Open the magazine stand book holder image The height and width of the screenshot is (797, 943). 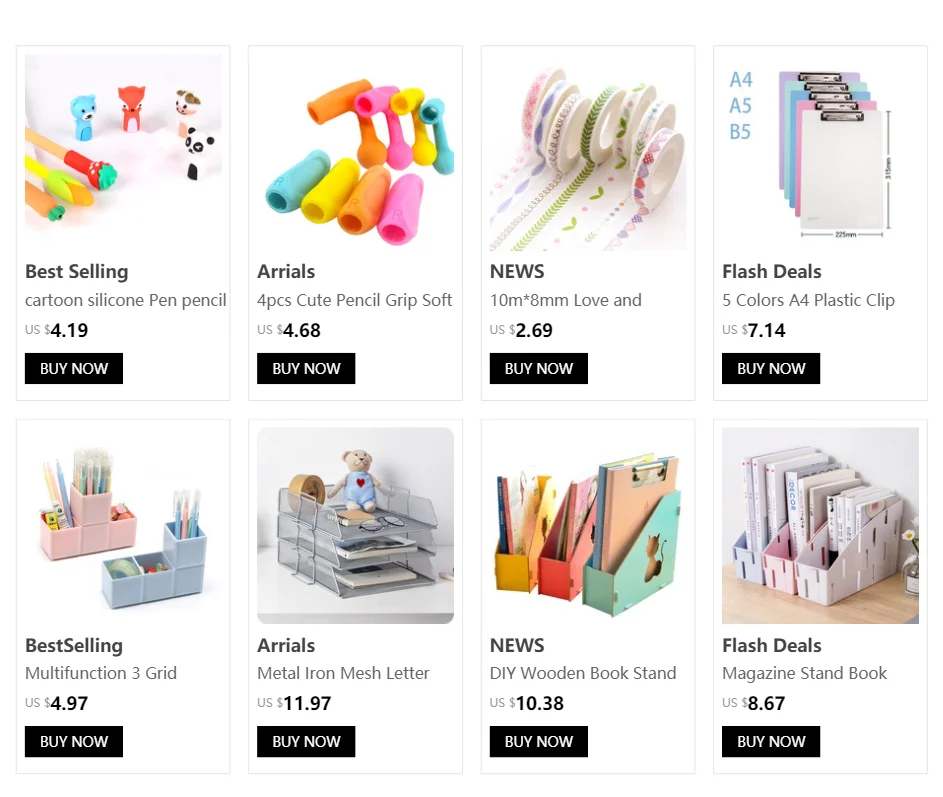point(820,526)
